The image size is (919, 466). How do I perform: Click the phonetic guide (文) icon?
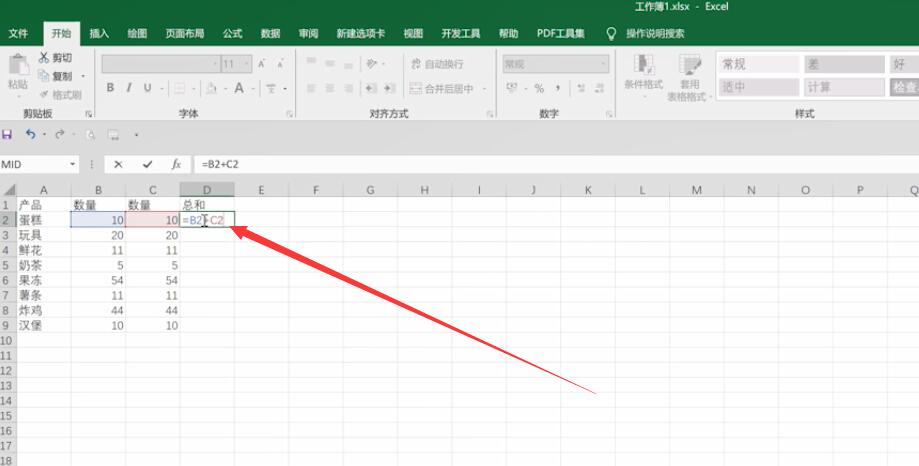(271, 89)
